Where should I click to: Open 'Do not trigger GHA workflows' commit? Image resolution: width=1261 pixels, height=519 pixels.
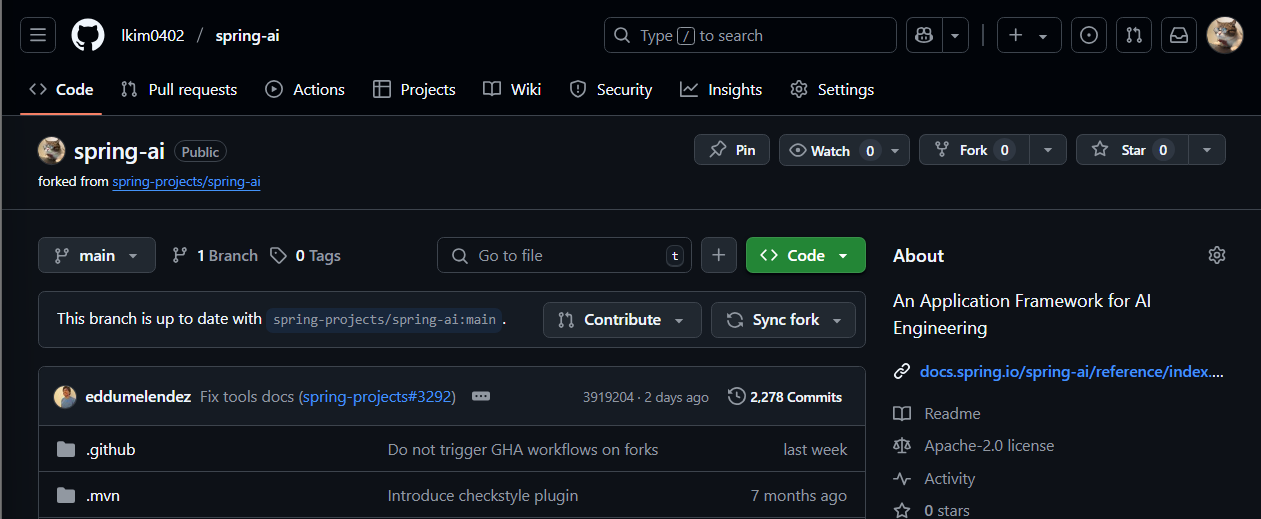pyautogui.click(x=523, y=449)
